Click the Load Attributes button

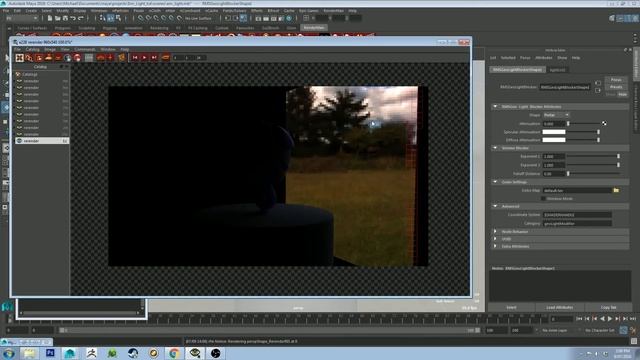point(560,307)
